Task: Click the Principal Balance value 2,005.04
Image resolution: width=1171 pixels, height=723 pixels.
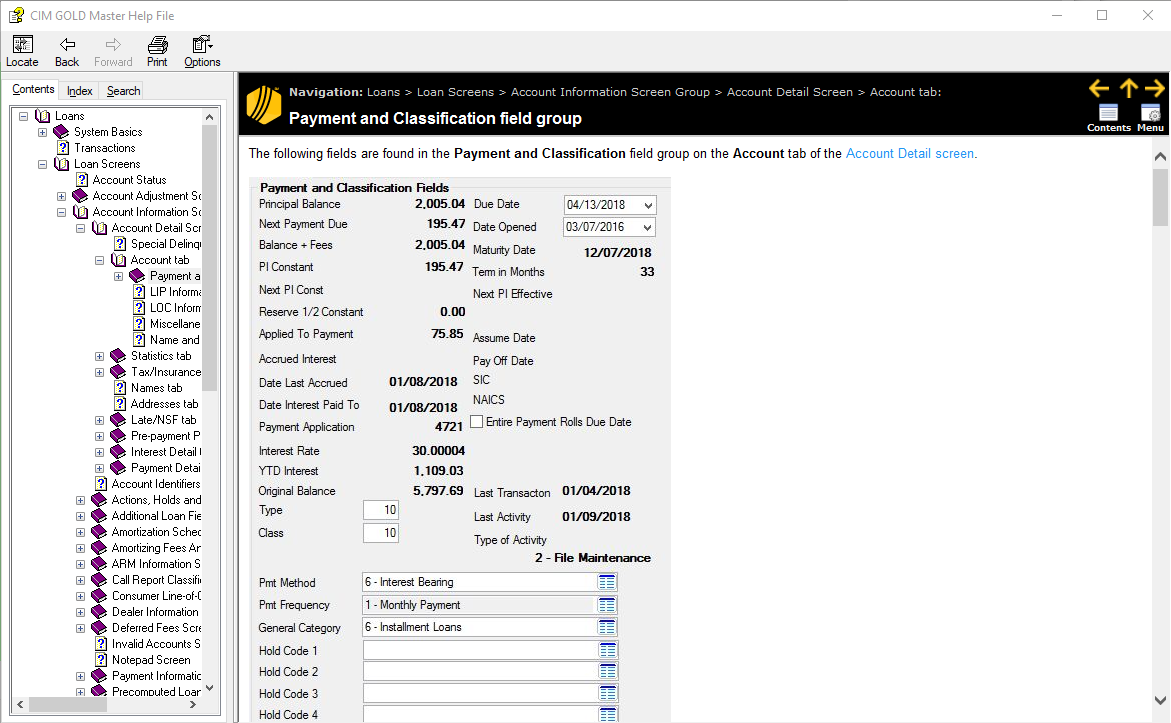Action: click(440, 204)
